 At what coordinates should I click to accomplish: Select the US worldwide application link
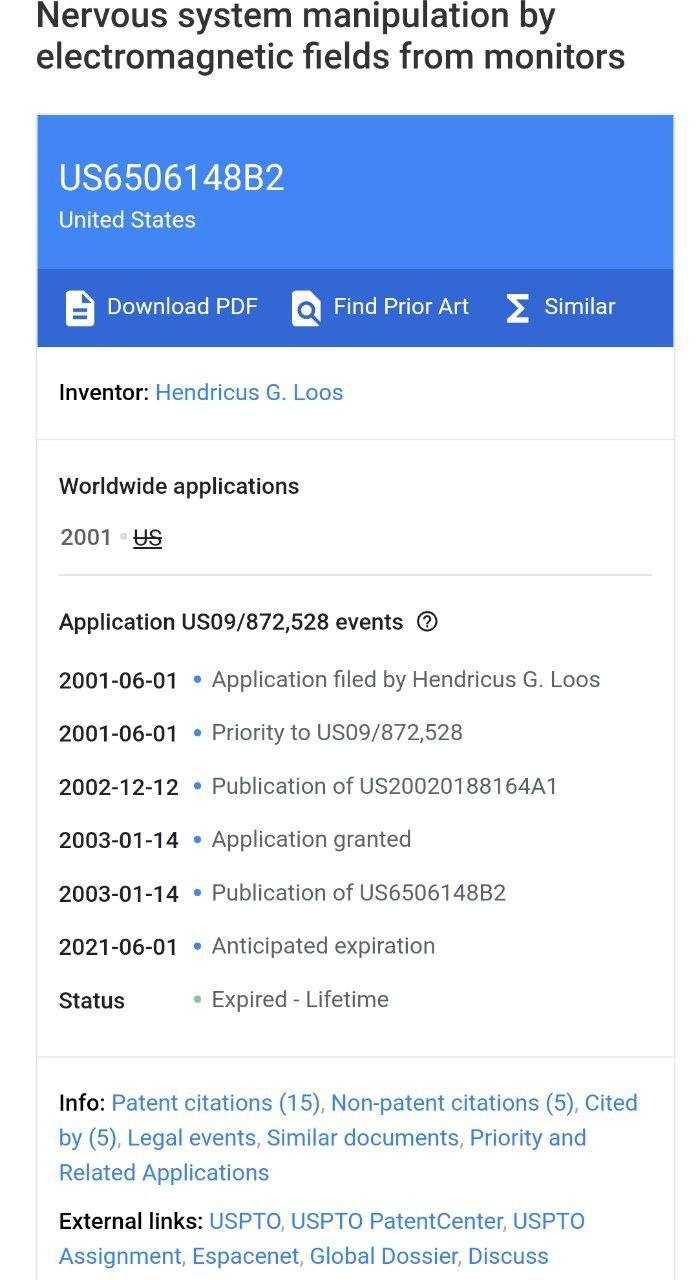(x=147, y=537)
